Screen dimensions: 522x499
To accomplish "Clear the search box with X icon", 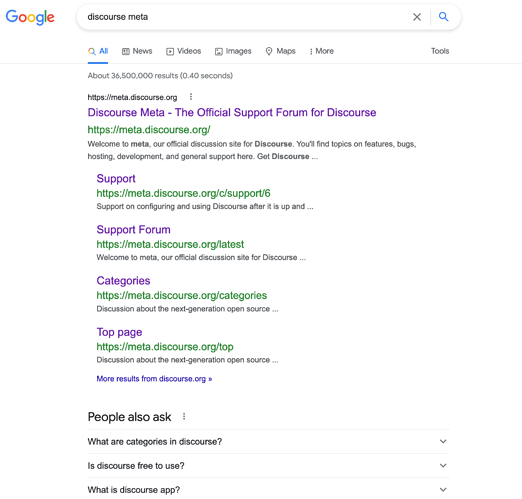I will 417,17.
